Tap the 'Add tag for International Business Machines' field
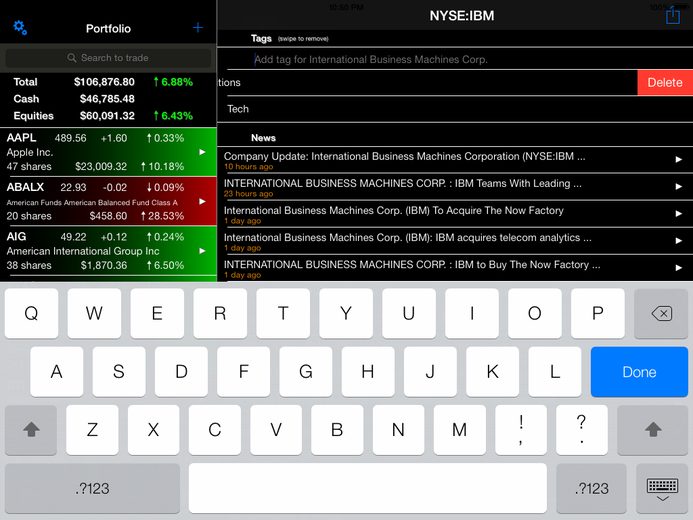693x520 pixels. click(x=455, y=59)
